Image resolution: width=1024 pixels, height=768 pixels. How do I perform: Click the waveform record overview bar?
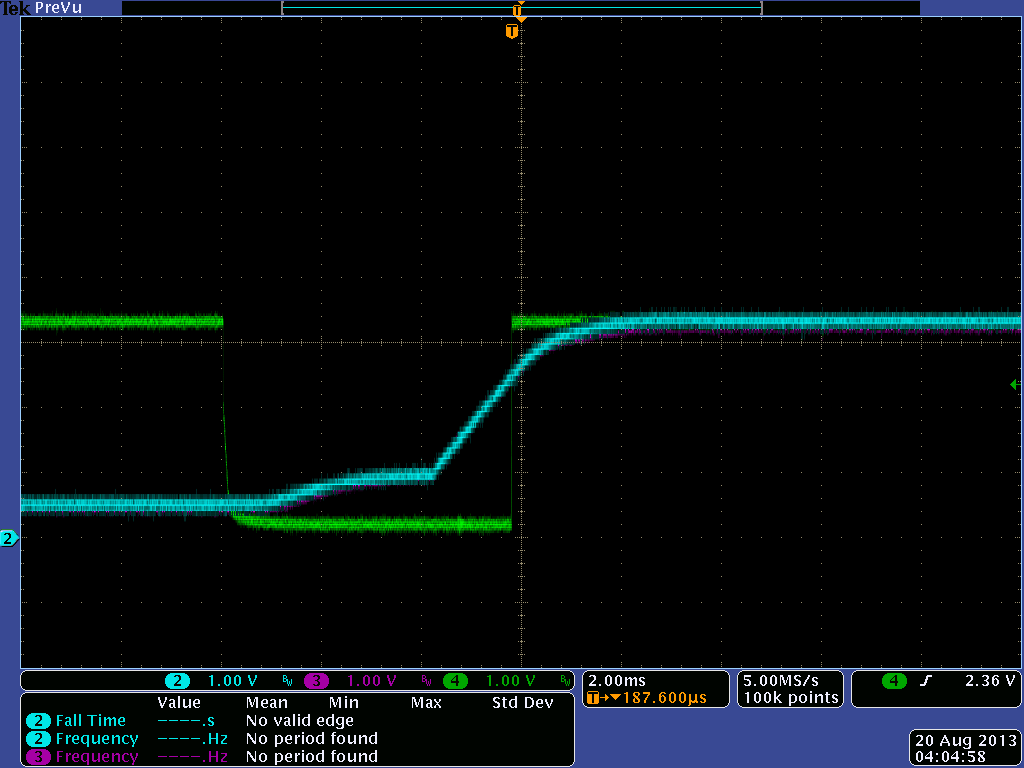point(522,8)
